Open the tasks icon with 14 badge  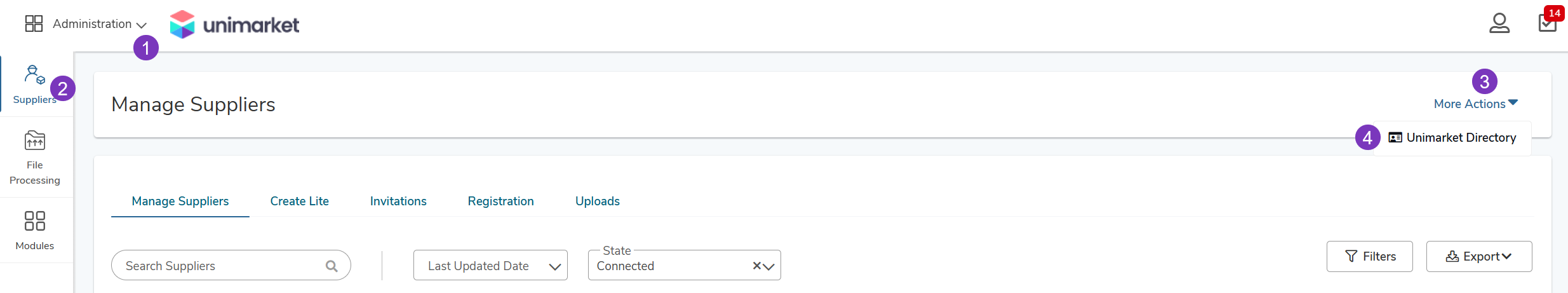[x=1548, y=23]
